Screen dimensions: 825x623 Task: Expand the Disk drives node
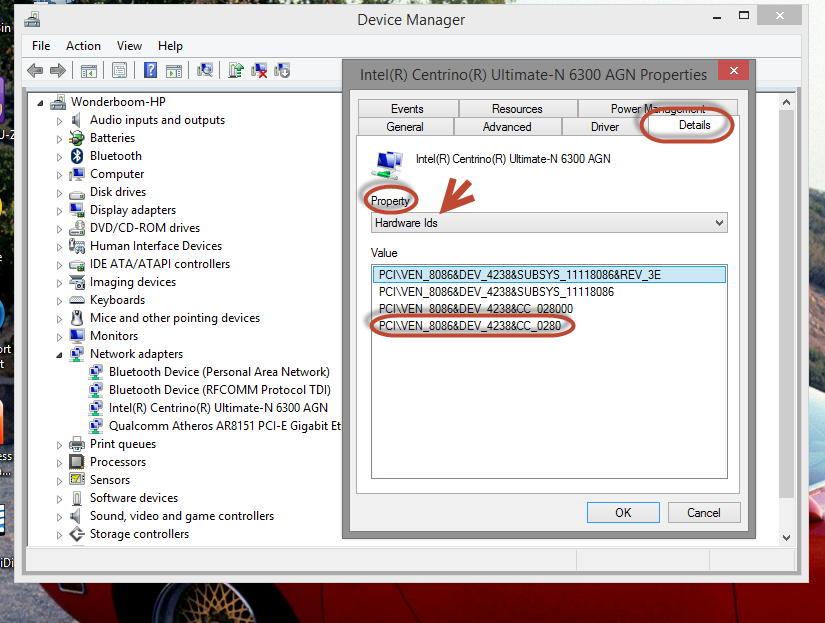click(x=59, y=193)
